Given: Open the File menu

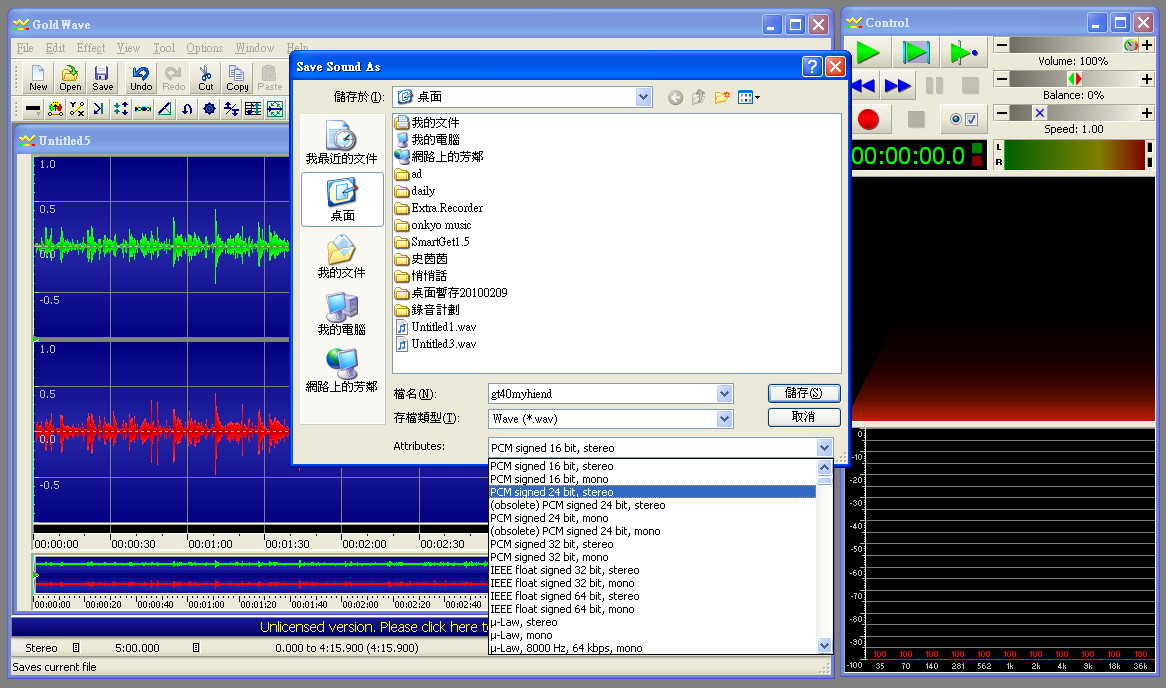Looking at the screenshot, I should click(25, 48).
